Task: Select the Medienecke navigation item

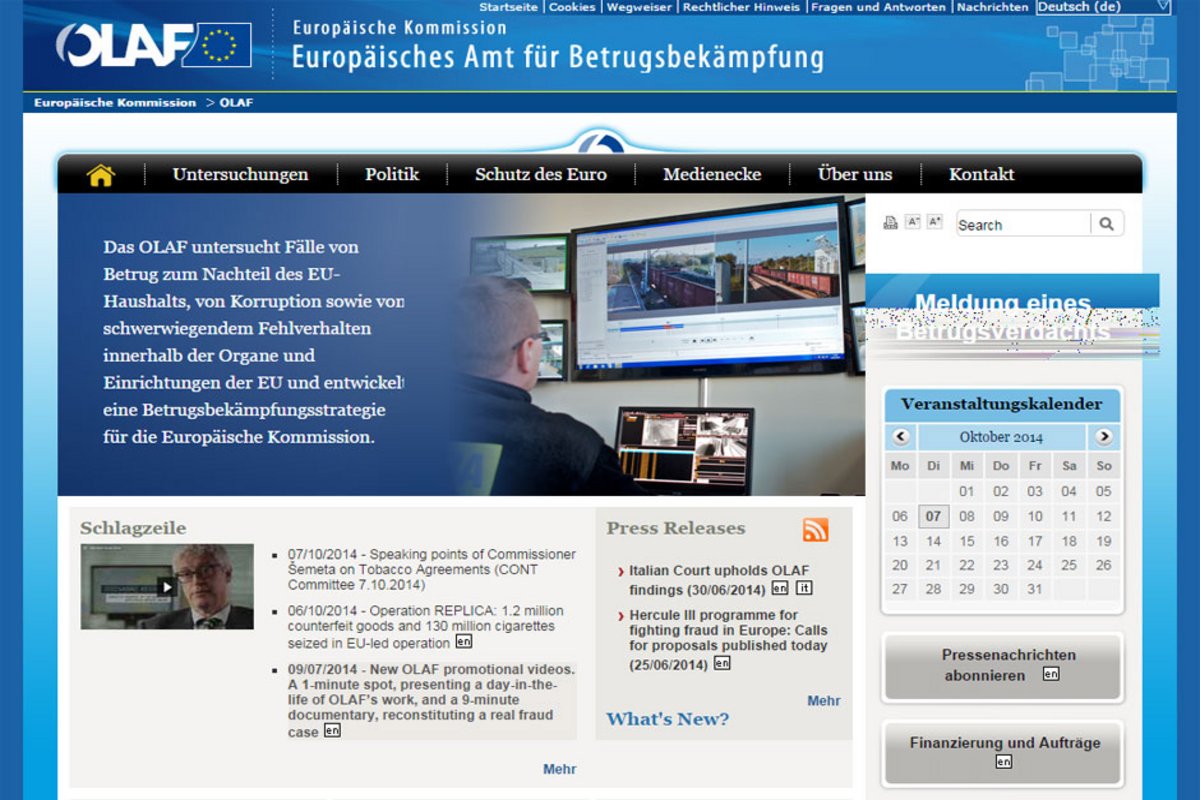Action: (712, 175)
